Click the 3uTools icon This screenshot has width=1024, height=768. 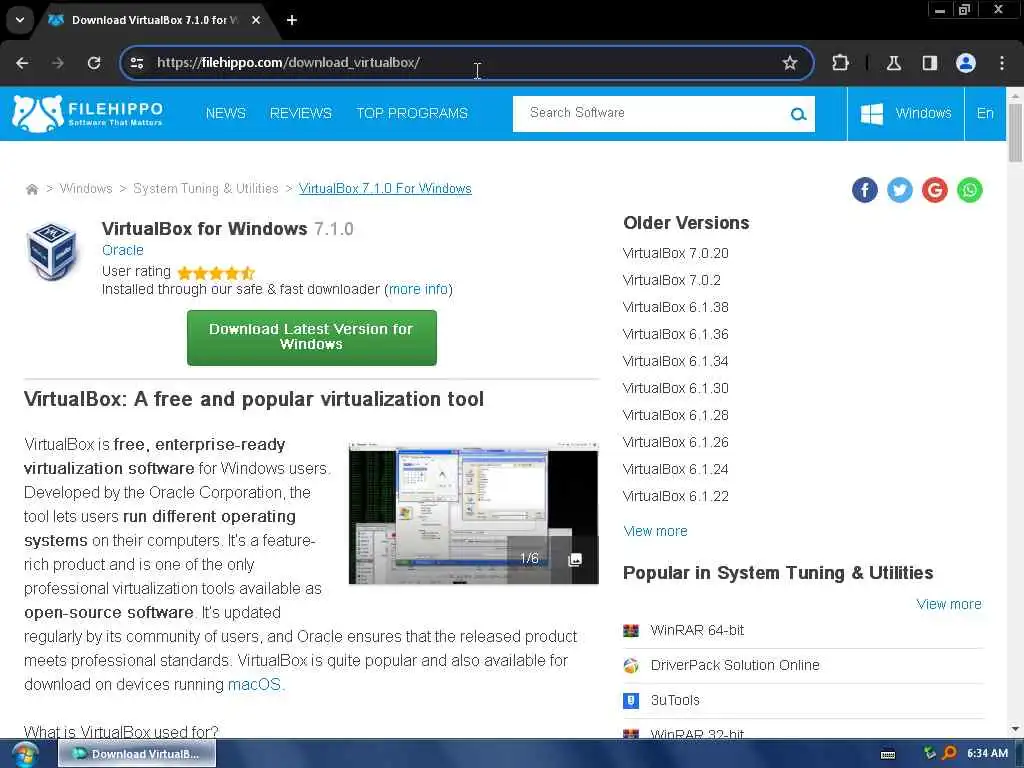(631, 700)
